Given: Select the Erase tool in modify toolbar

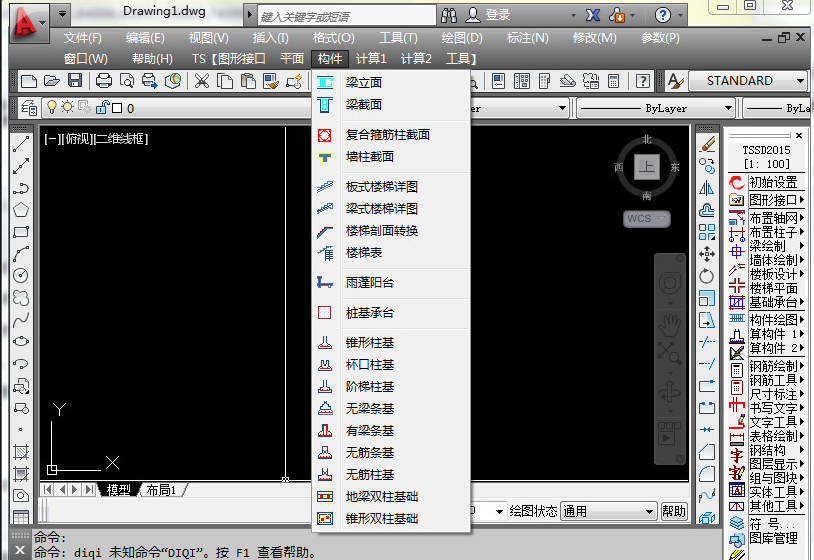Looking at the screenshot, I should pyautogui.click(x=707, y=144).
